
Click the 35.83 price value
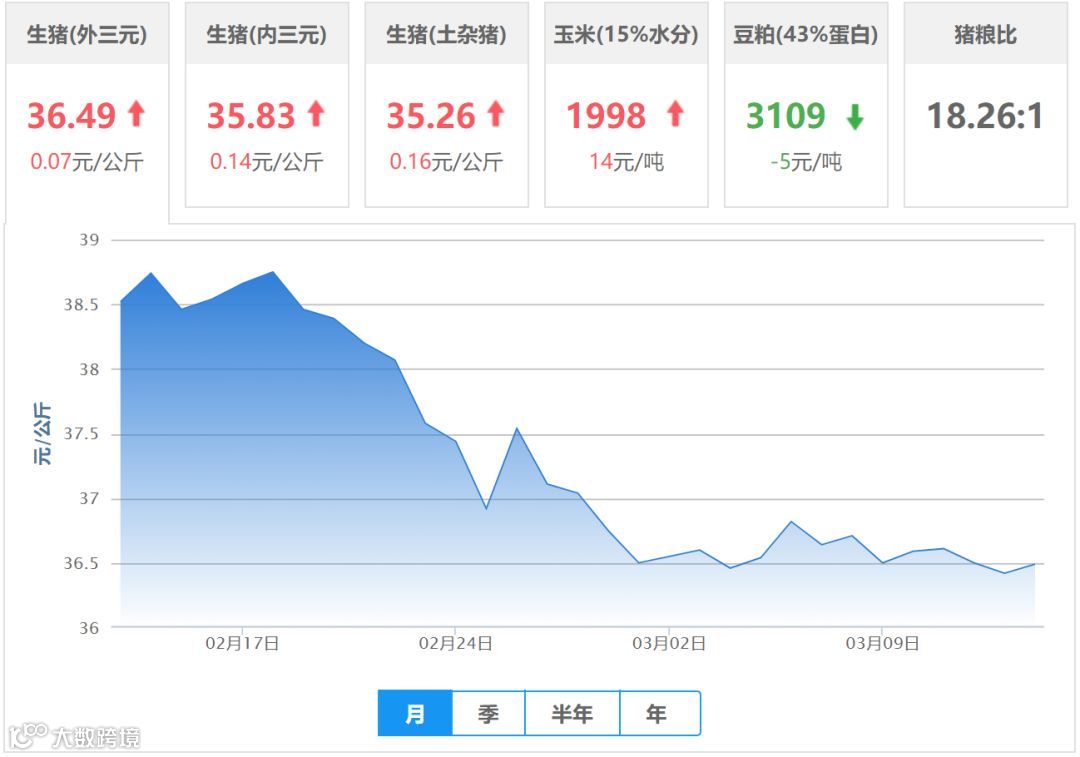251,116
